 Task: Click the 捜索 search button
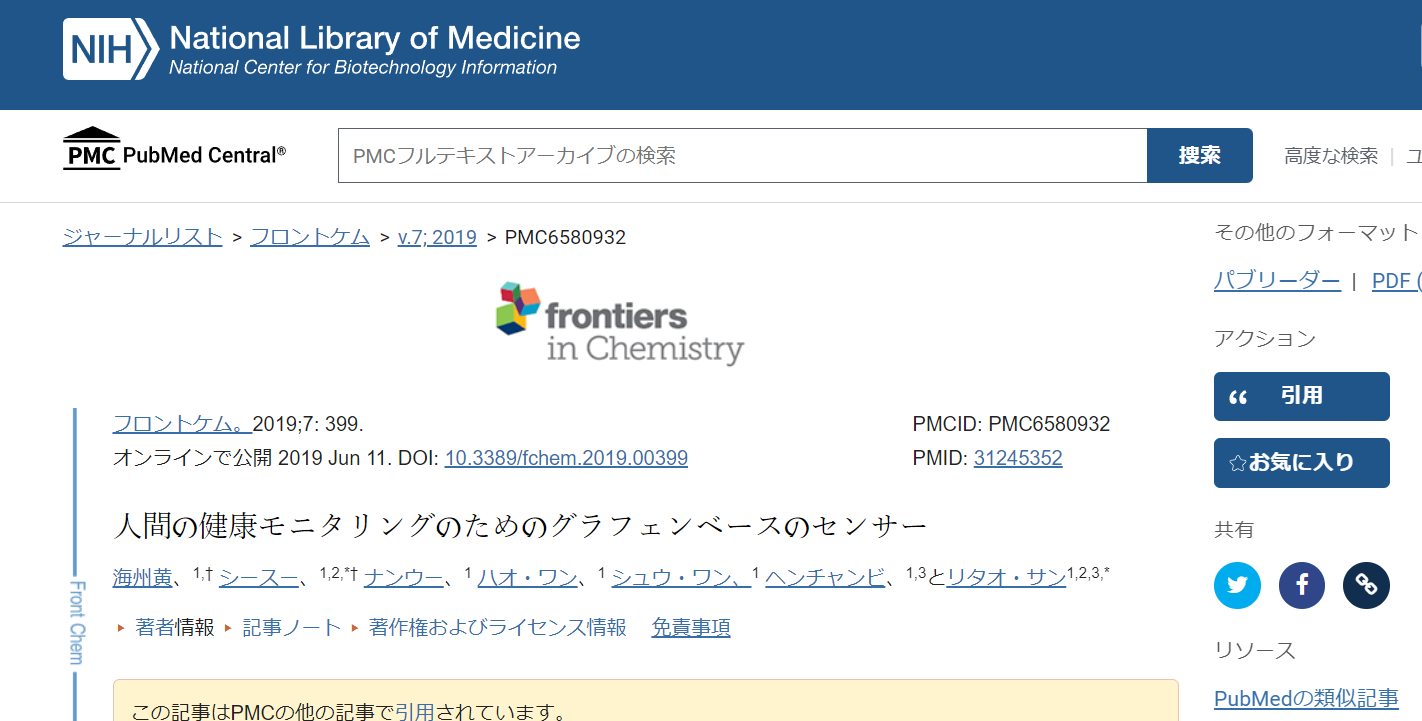(1200, 156)
